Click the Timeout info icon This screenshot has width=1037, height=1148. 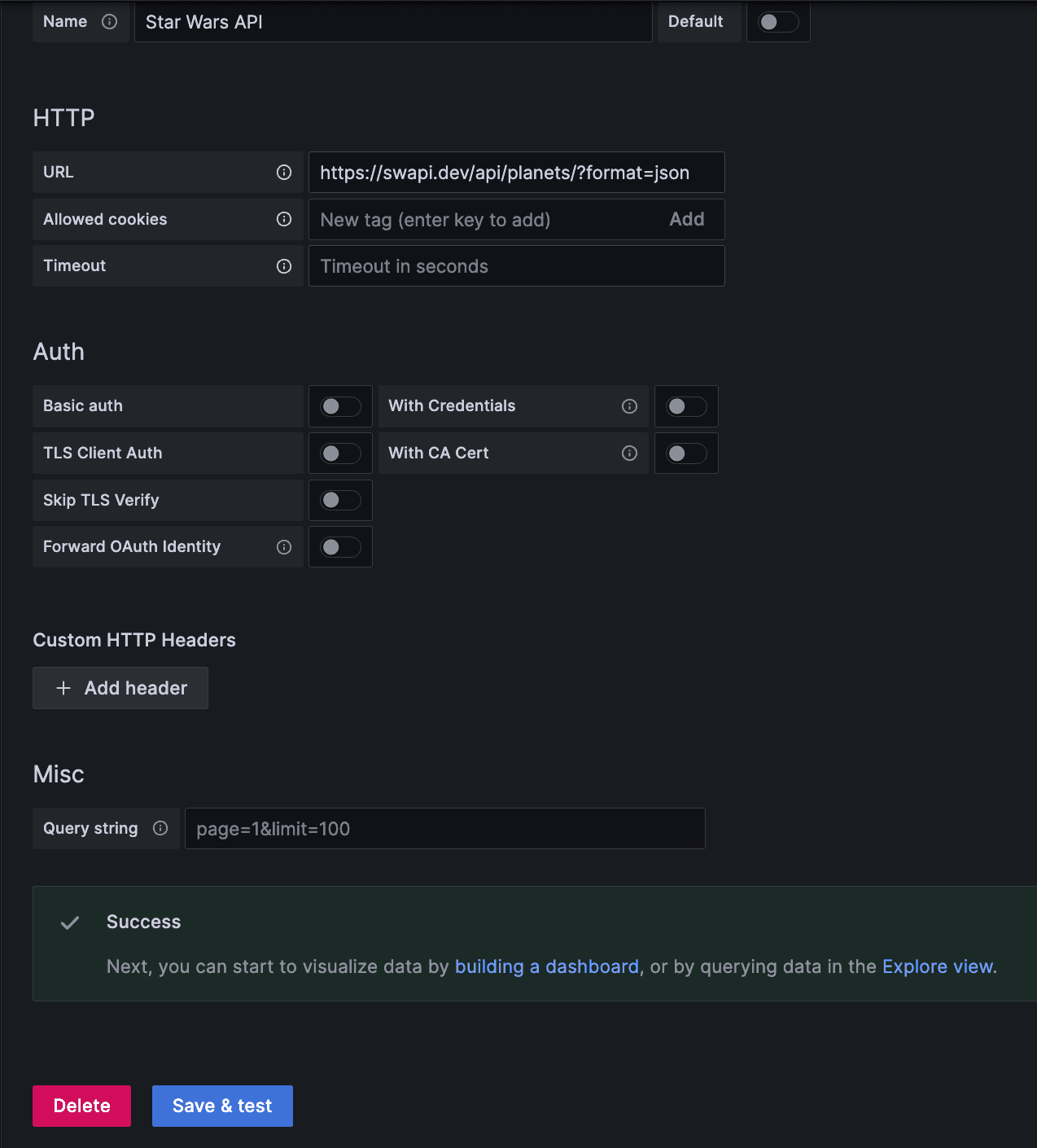pos(283,266)
